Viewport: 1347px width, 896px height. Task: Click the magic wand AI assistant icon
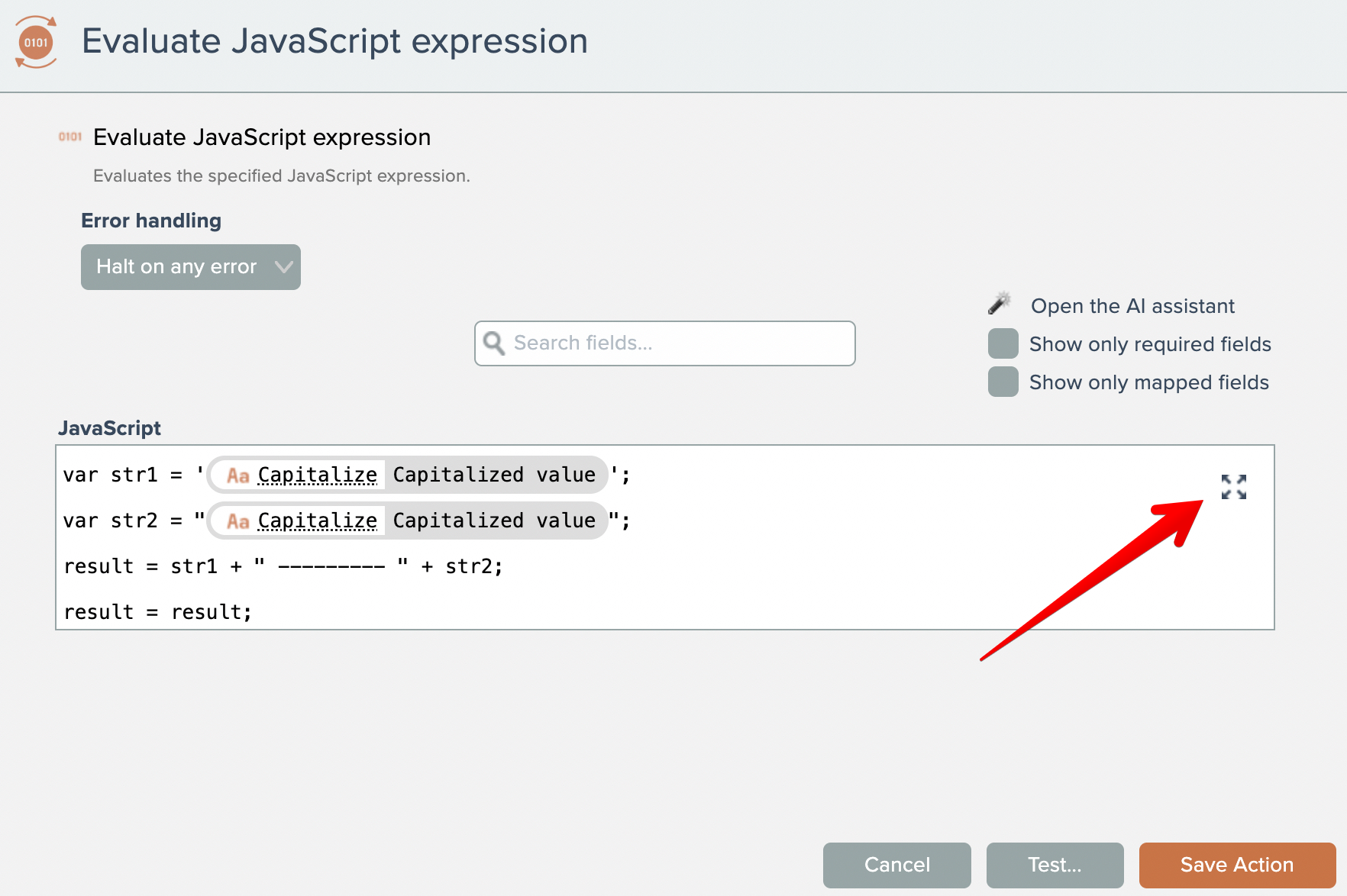coord(1000,304)
